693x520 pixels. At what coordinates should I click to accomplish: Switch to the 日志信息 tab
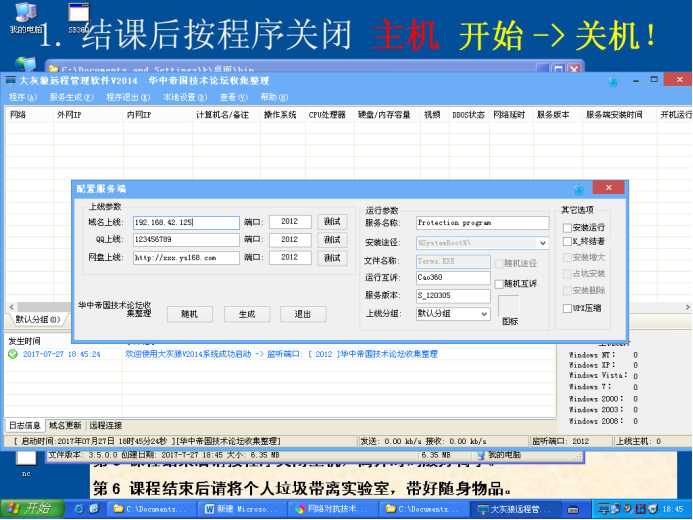[25, 425]
